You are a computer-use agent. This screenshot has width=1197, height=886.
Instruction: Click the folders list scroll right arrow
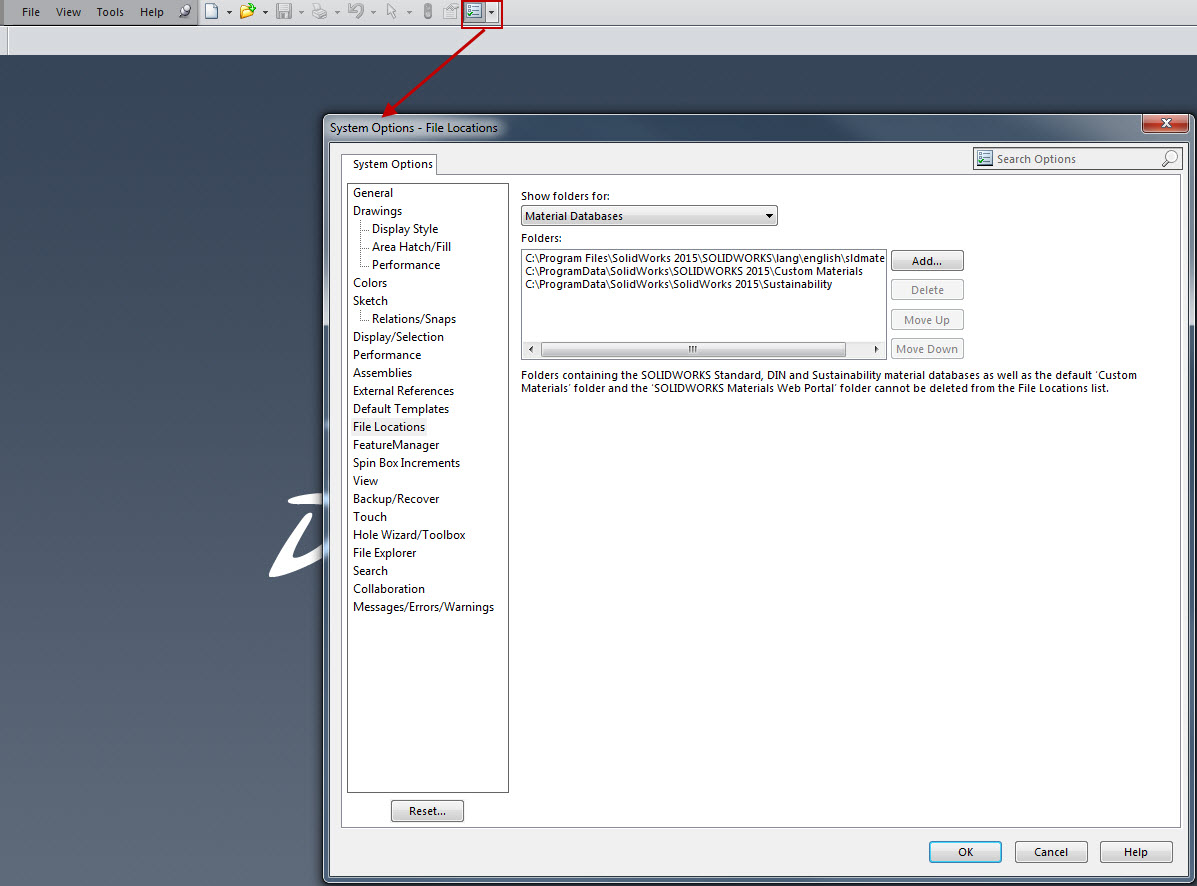point(876,350)
